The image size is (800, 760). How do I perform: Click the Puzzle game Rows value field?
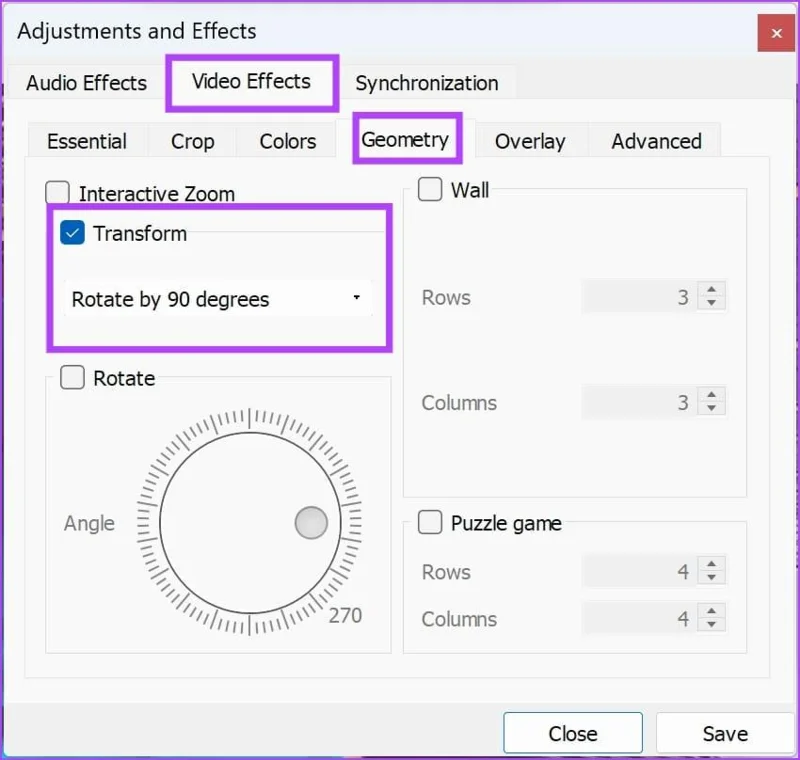(640, 571)
